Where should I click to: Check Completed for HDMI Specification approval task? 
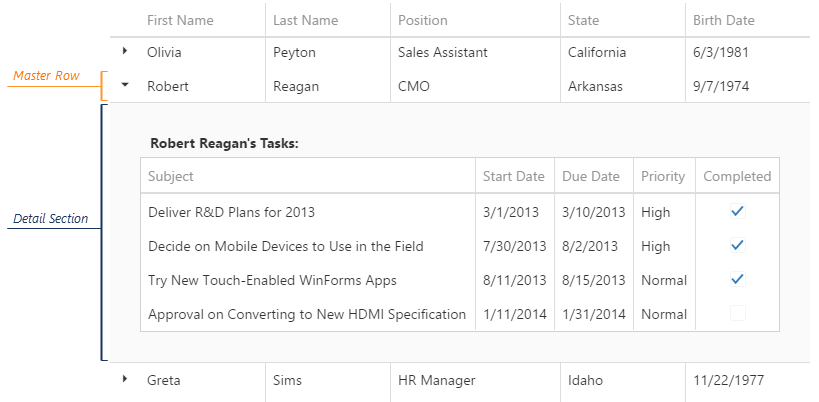pyautogui.click(x=737, y=313)
